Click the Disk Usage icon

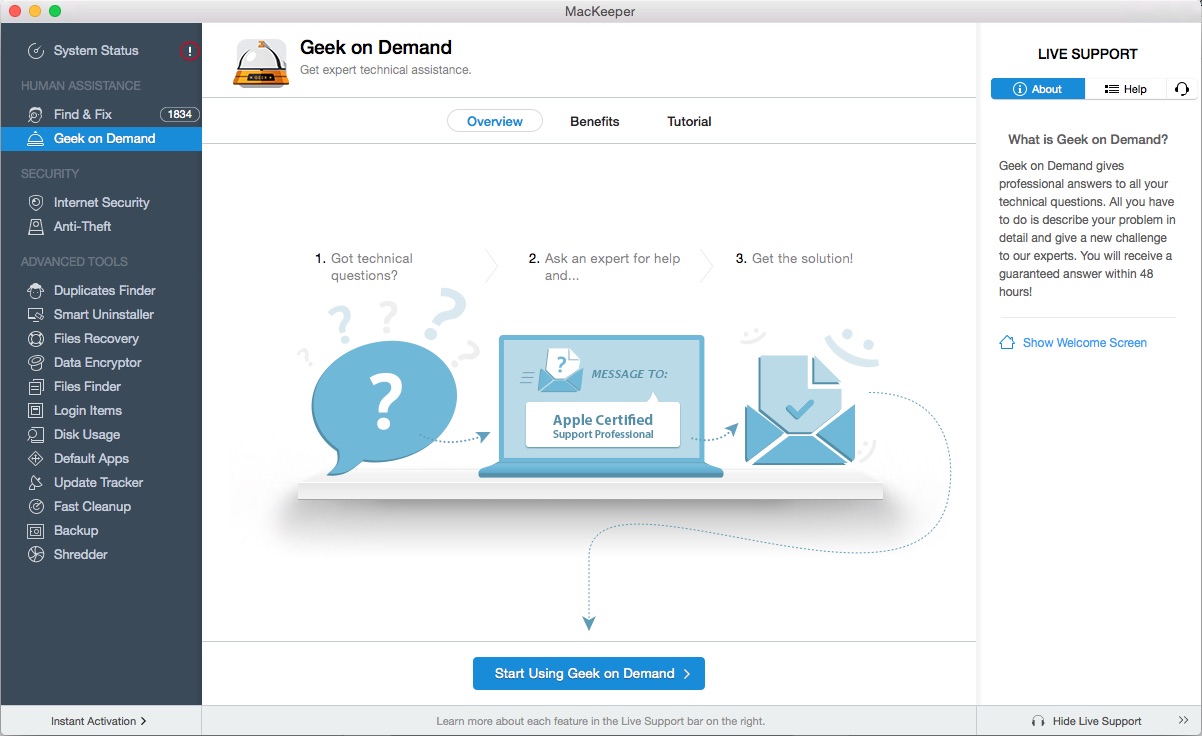[x=36, y=435]
